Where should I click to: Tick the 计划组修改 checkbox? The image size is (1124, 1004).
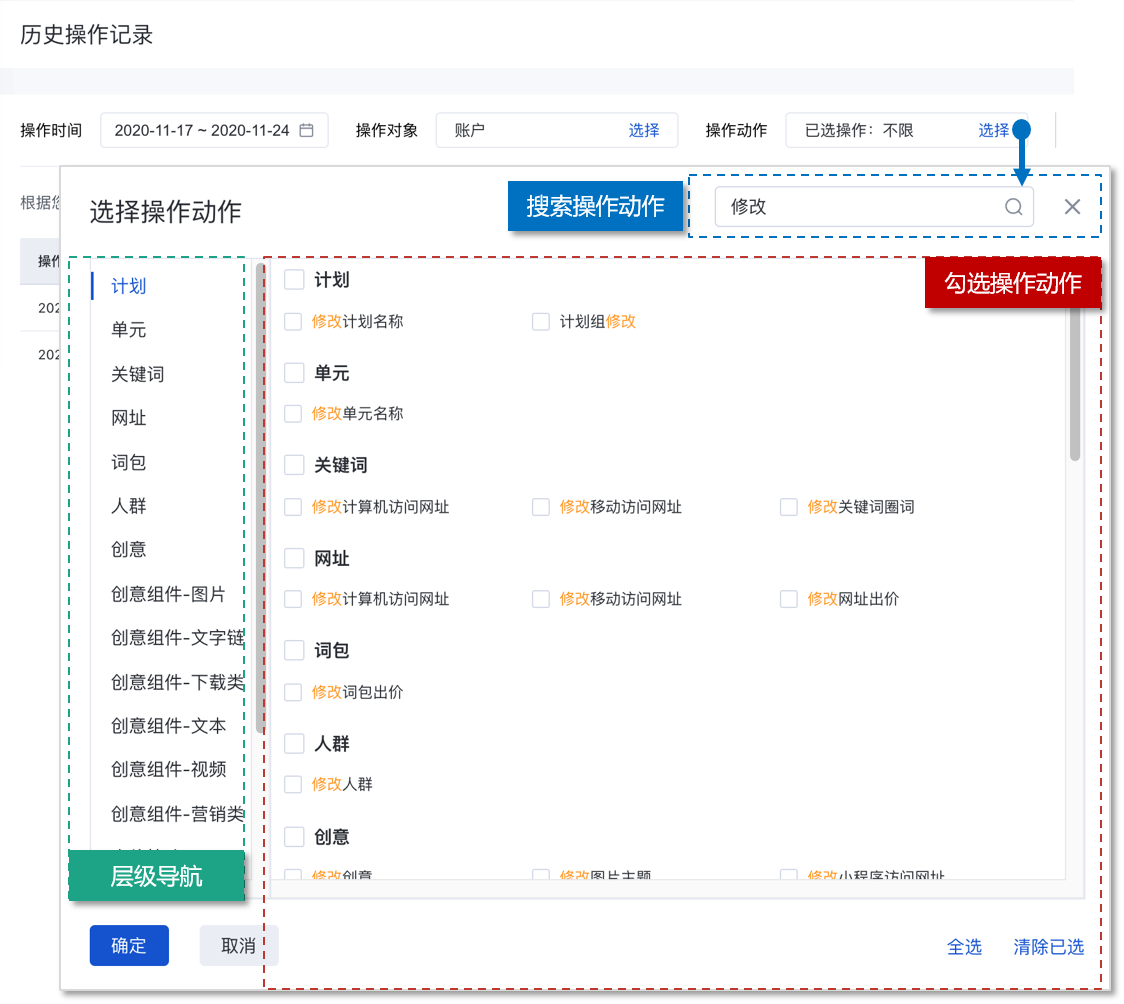pyautogui.click(x=541, y=322)
